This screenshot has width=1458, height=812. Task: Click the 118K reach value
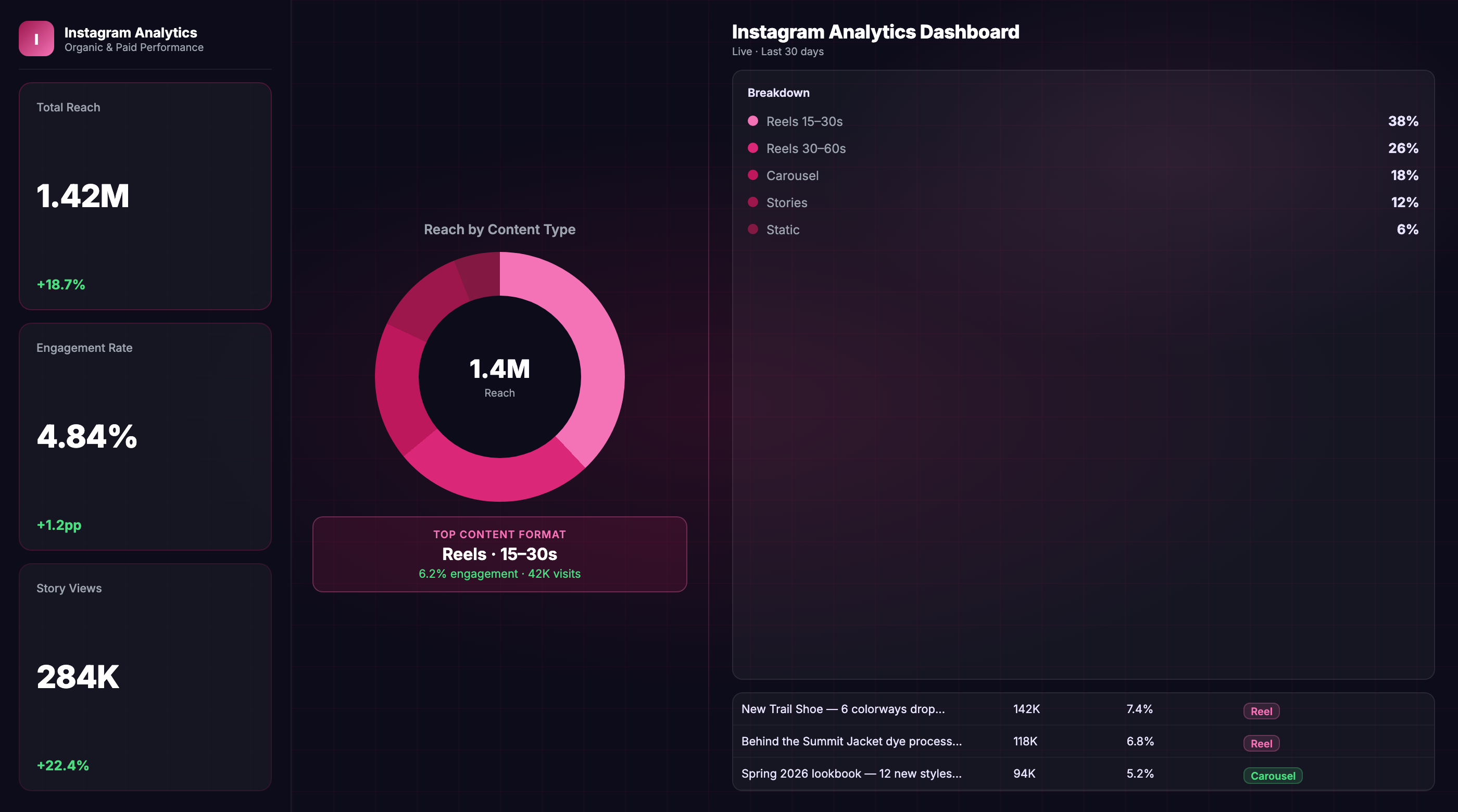coord(1025,742)
